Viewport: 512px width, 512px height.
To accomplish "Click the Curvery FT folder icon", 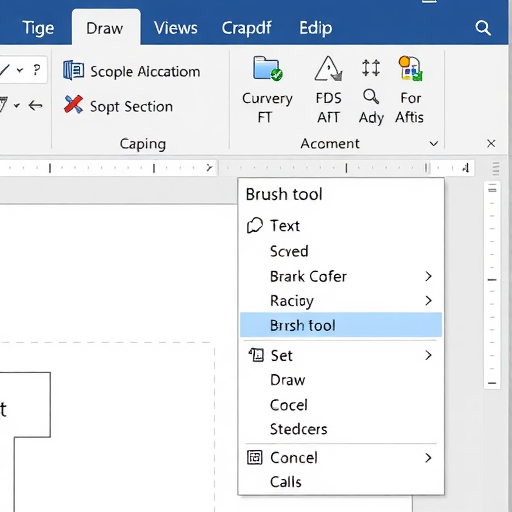I will click(267, 69).
